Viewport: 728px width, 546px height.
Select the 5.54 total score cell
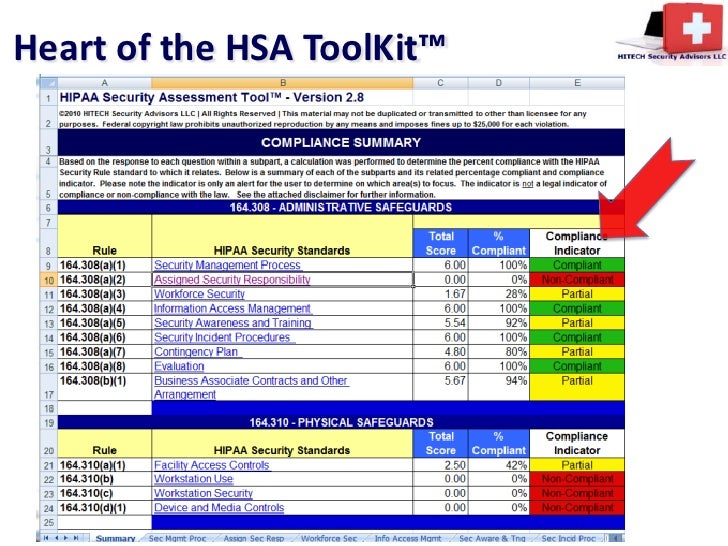(x=441, y=323)
